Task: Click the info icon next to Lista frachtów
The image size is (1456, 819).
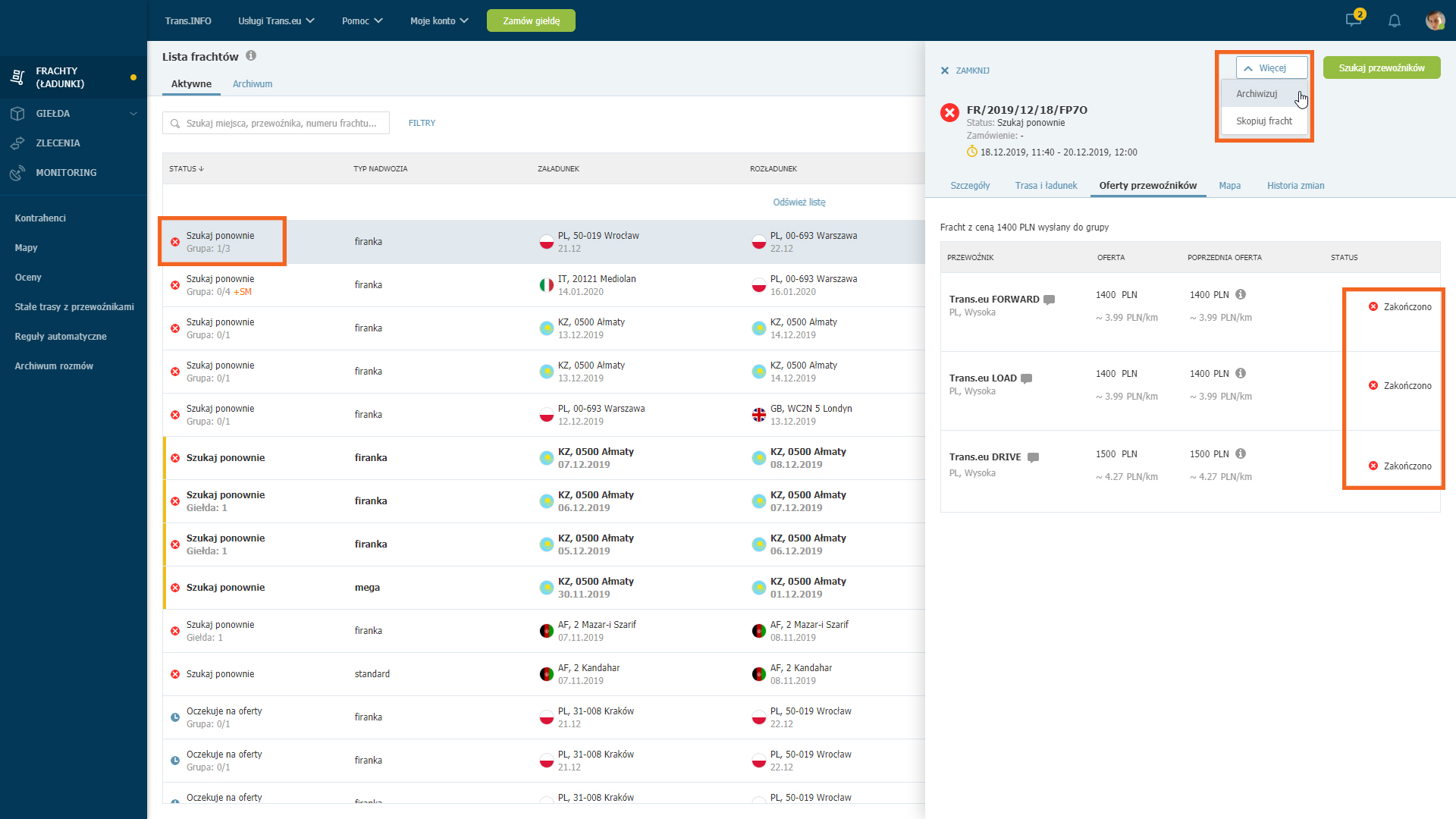Action: click(251, 55)
